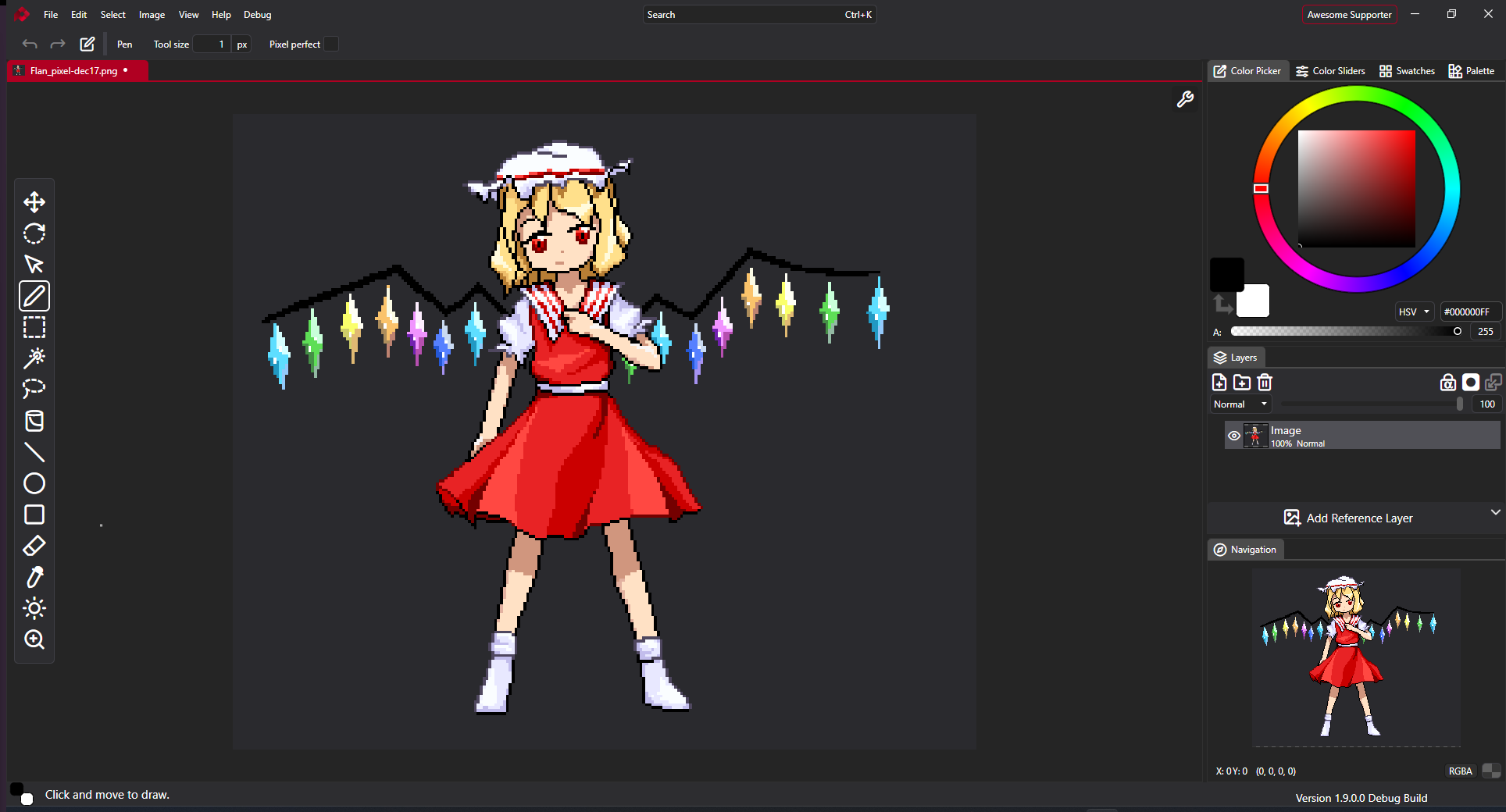
Task: Swap primary and secondary colors
Action: (x=1222, y=304)
